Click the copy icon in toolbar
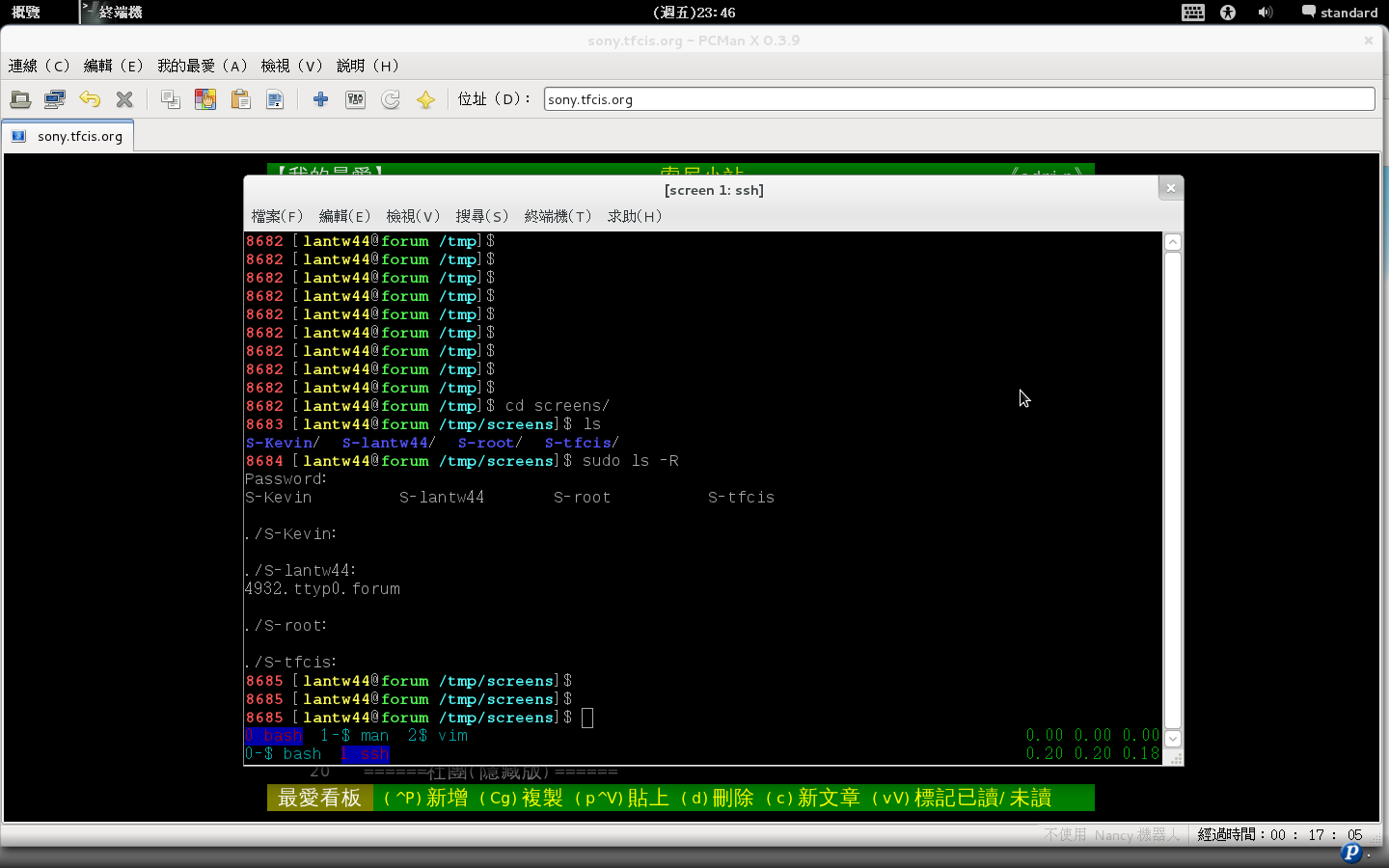The width and height of the screenshot is (1389, 868). click(x=171, y=99)
